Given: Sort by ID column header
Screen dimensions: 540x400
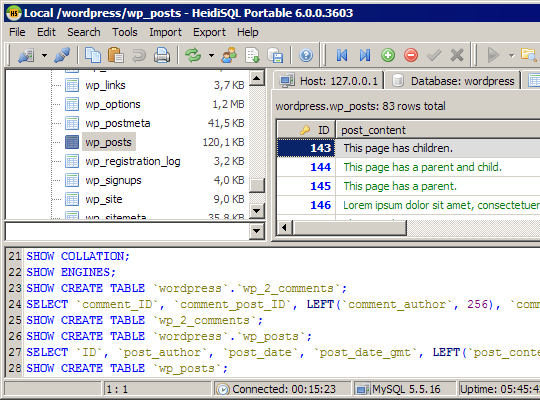Looking at the screenshot, I should click(306, 130).
